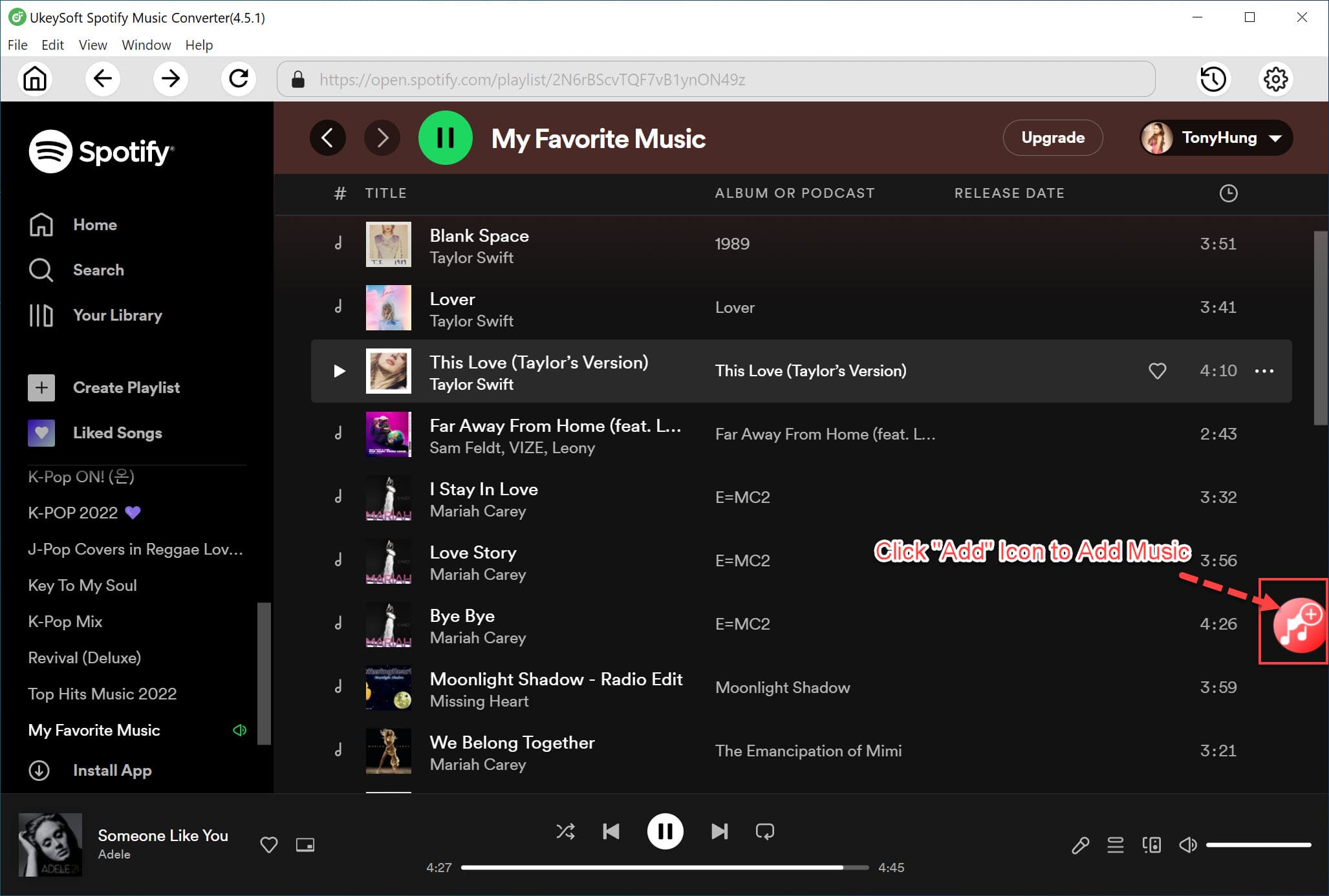
Task: Expand three-dot menu for This Love
Action: point(1266,371)
